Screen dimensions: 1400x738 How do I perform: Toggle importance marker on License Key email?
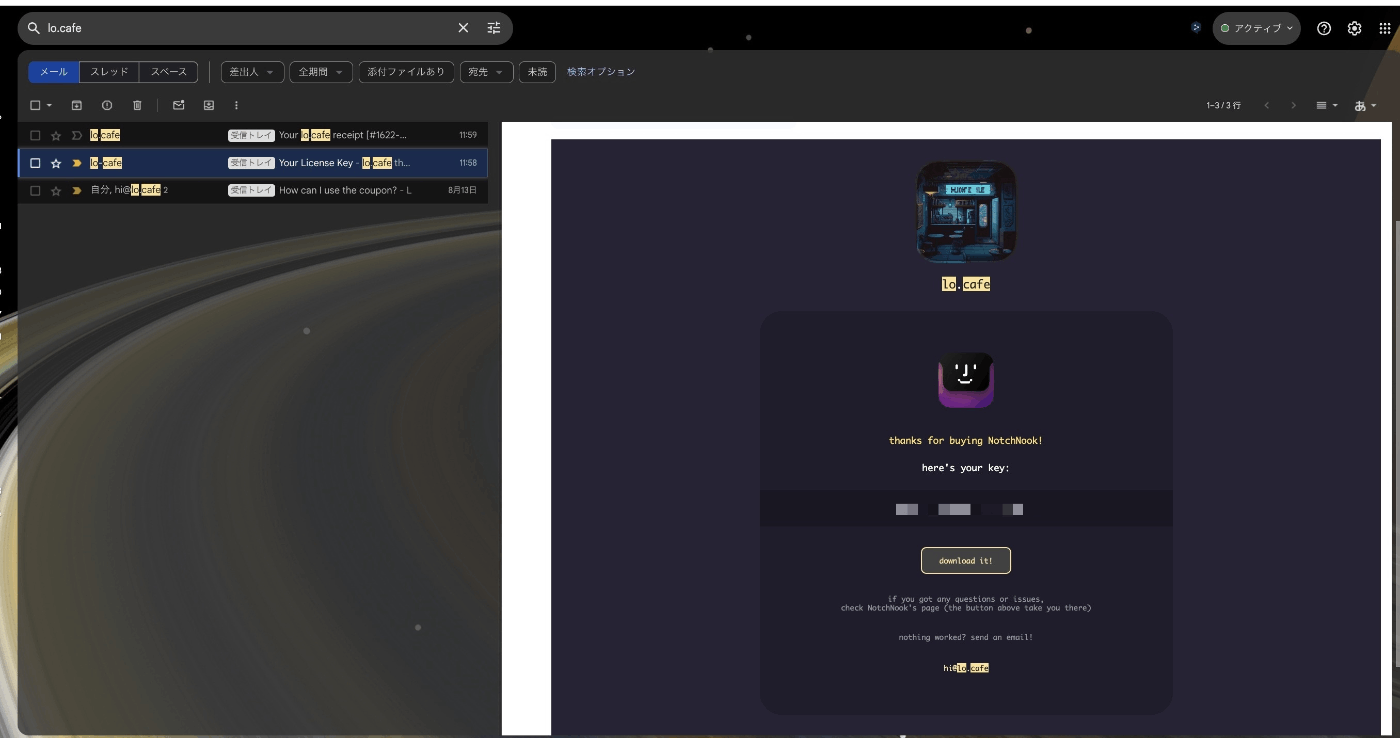(x=77, y=163)
